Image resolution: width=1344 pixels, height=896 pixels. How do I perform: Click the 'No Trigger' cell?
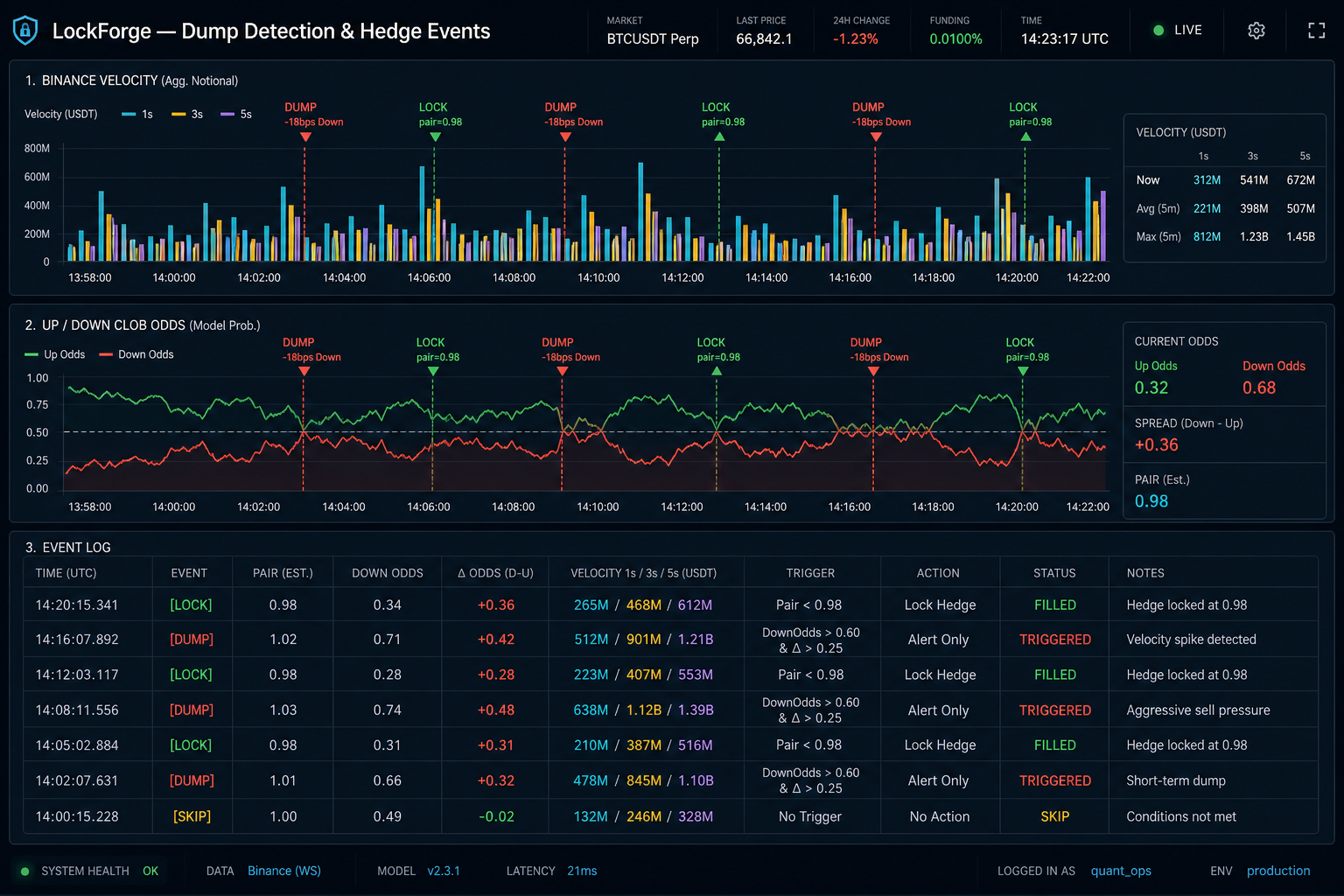pyautogui.click(x=810, y=816)
